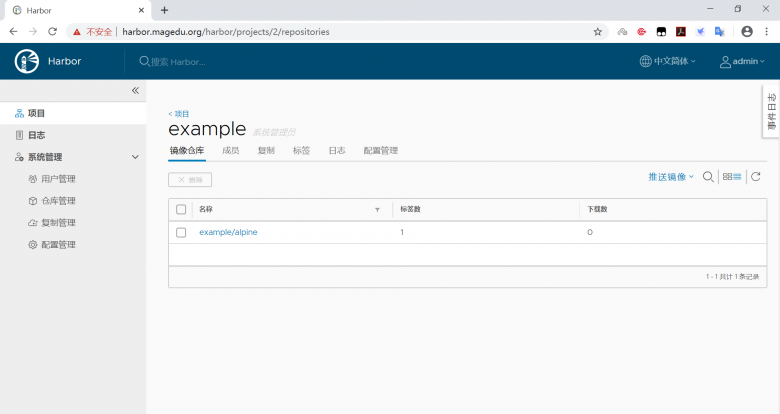Click the blue bird extension icon
Viewport: 780px width, 414px height.
tap(700, 32)
